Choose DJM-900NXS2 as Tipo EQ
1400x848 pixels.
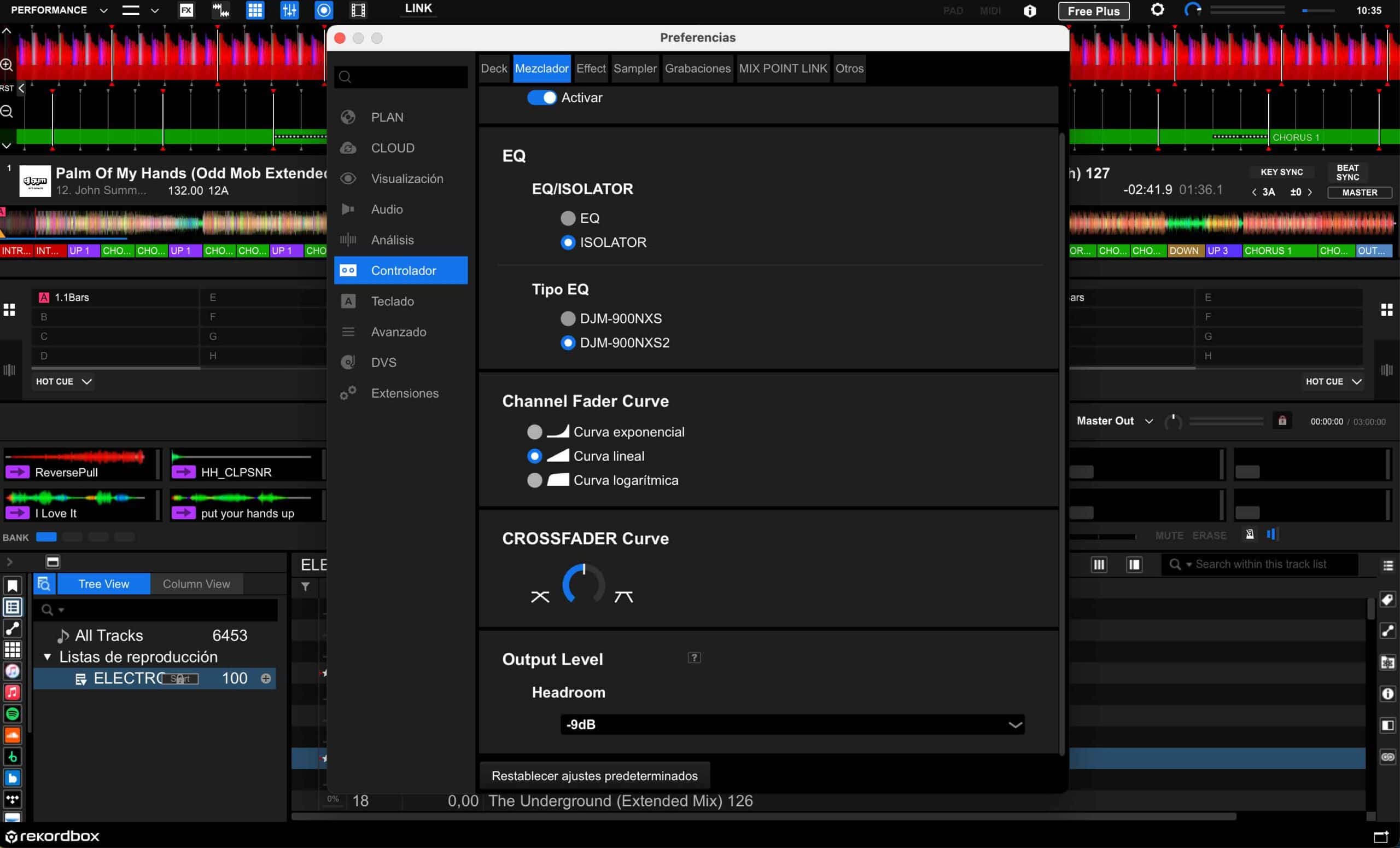(x=568, y=342)
